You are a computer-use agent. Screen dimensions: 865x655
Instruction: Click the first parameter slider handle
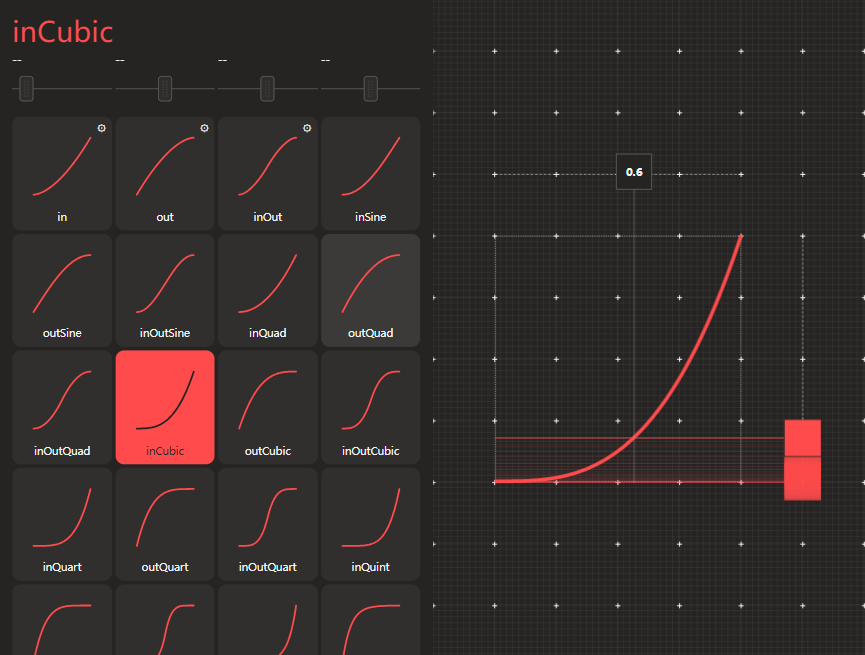click(26, 88)
